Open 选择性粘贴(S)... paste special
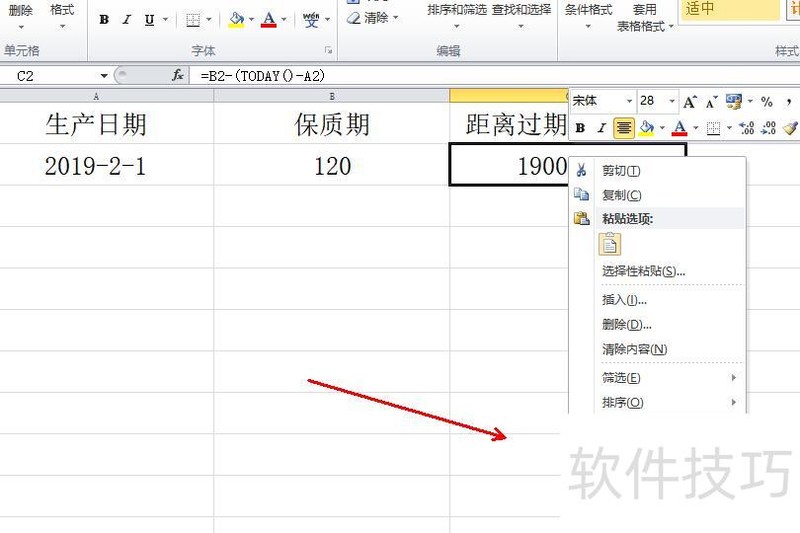The image size is (800, 533). [657, 271]
